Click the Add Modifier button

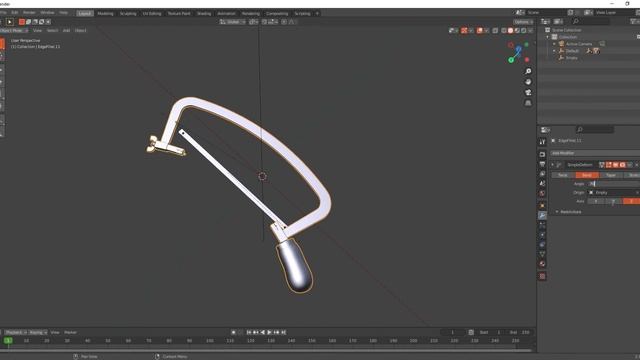(595, 153)
